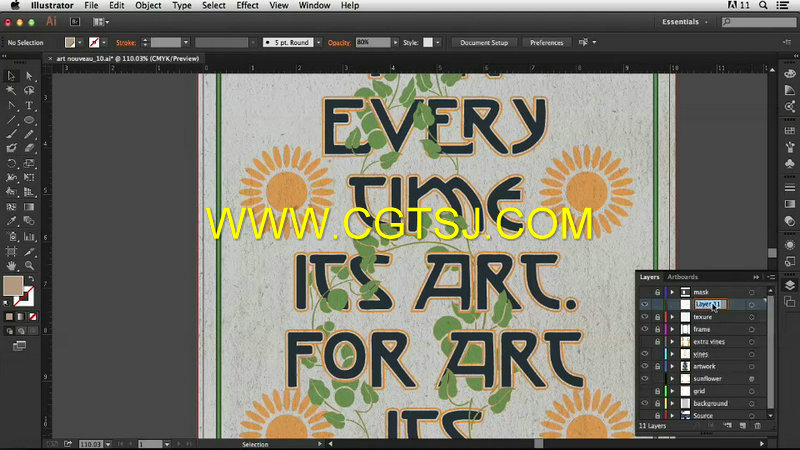This screenshot has width=800, height=450.
Task: Select the Hand tool
Action: pyautogui.click(x=11, y=266)
